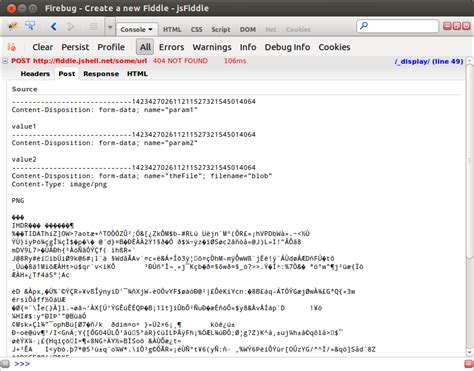Toggle the Break On All Errors icon
Image resolution: width=474 pixels, height=371 pixels.
pos(12,47)
